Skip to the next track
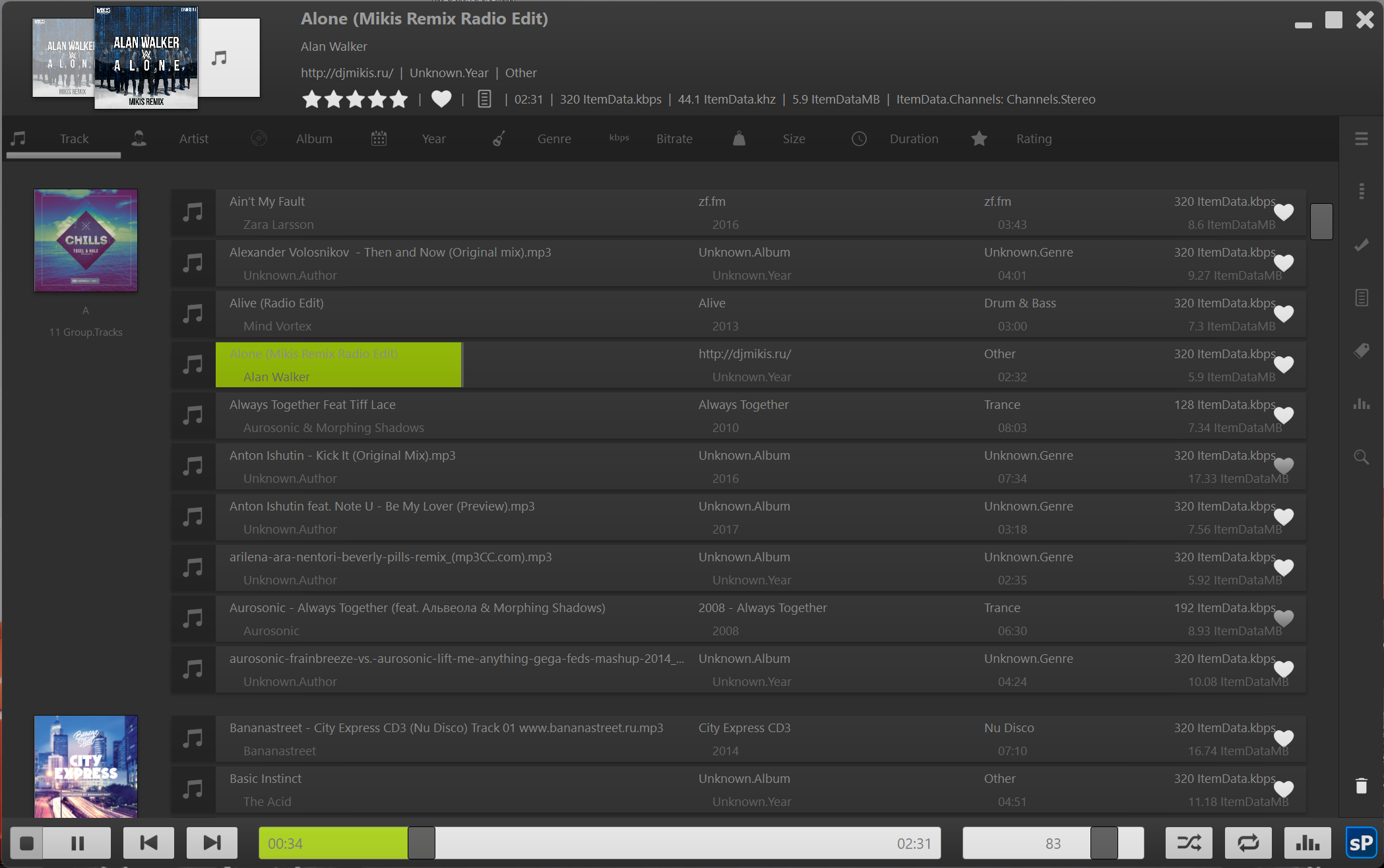Screen dimensions: 1384x868 click(212, 843)
